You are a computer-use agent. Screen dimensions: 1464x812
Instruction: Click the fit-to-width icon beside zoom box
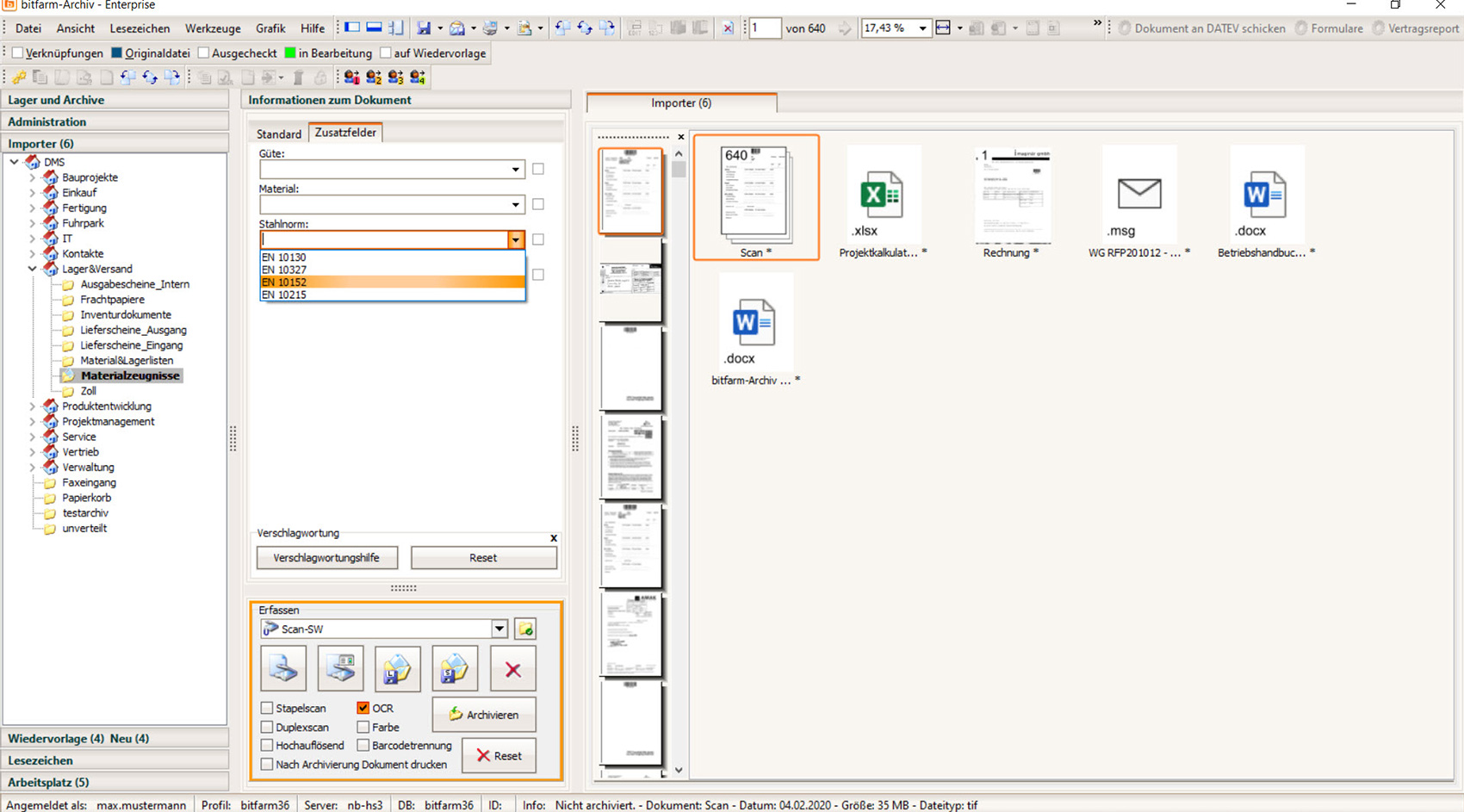coord(943,28)
